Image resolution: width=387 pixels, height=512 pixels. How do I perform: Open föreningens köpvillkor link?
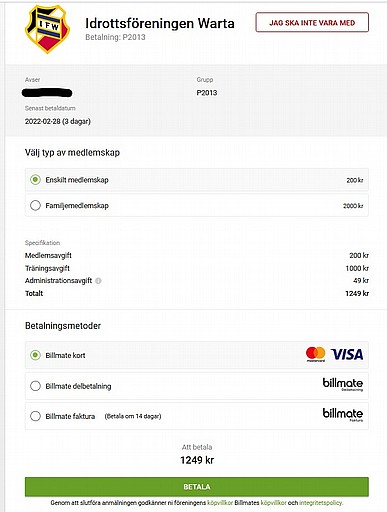pyautogui.click(x=220, y=503)
